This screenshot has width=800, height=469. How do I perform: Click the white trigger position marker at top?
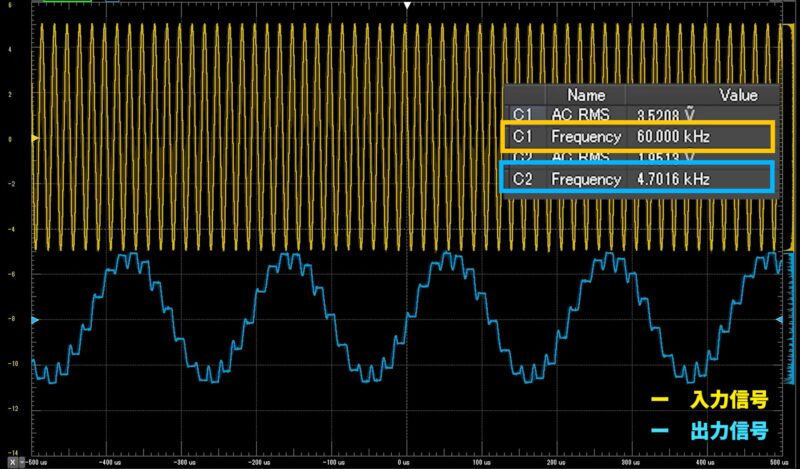point(406,6)
